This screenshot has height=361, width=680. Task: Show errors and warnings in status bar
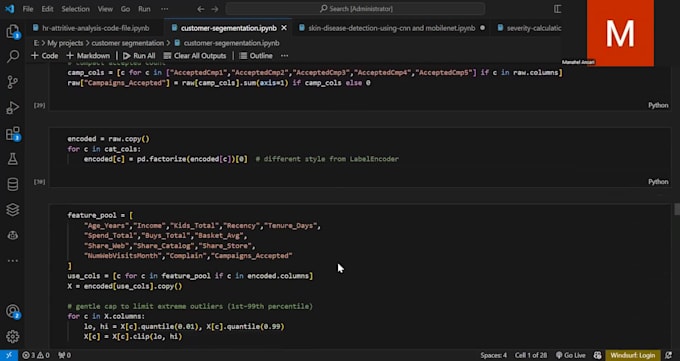point(36,355)
